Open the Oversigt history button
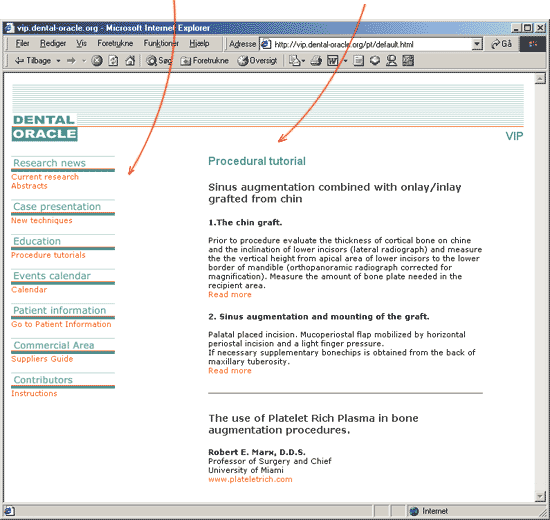 click(x=257, y=61)
